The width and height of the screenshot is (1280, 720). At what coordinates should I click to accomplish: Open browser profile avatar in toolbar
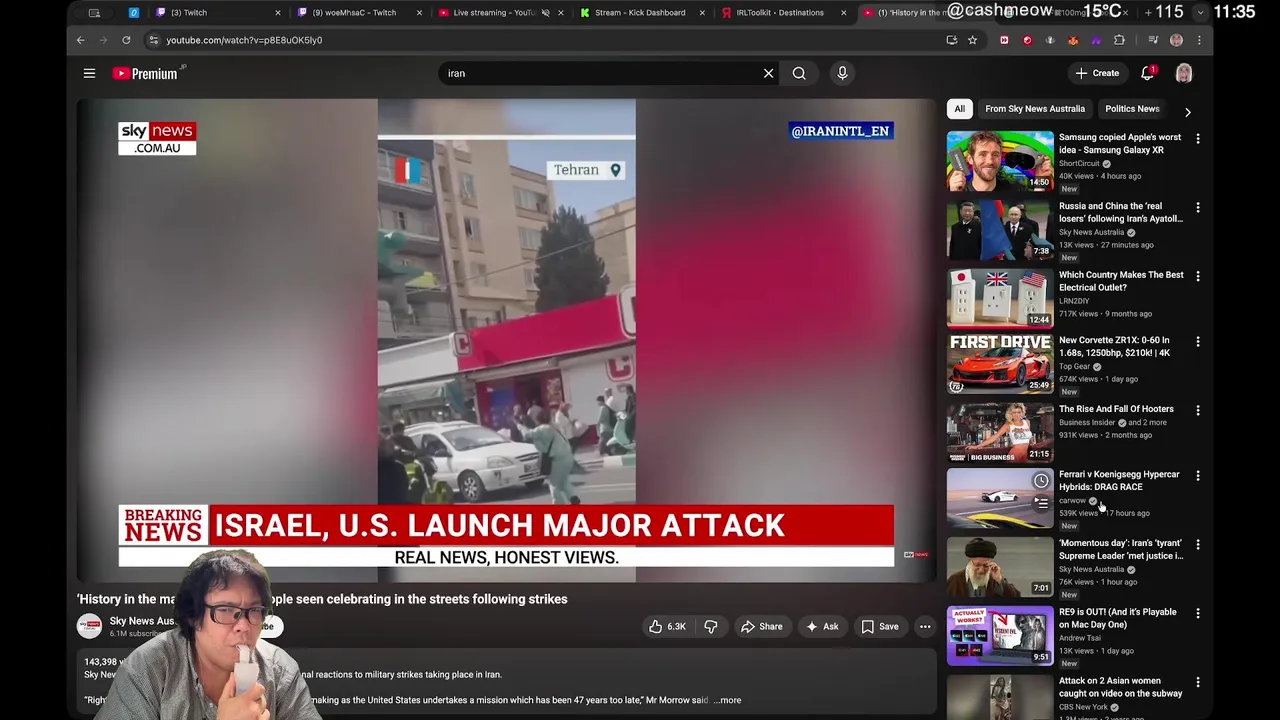coord(1176,40)
